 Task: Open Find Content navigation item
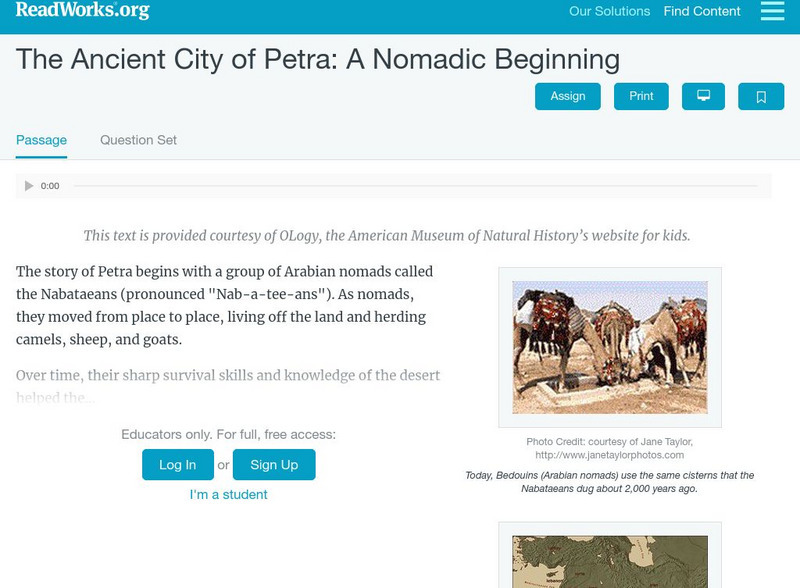pos(702,12)
